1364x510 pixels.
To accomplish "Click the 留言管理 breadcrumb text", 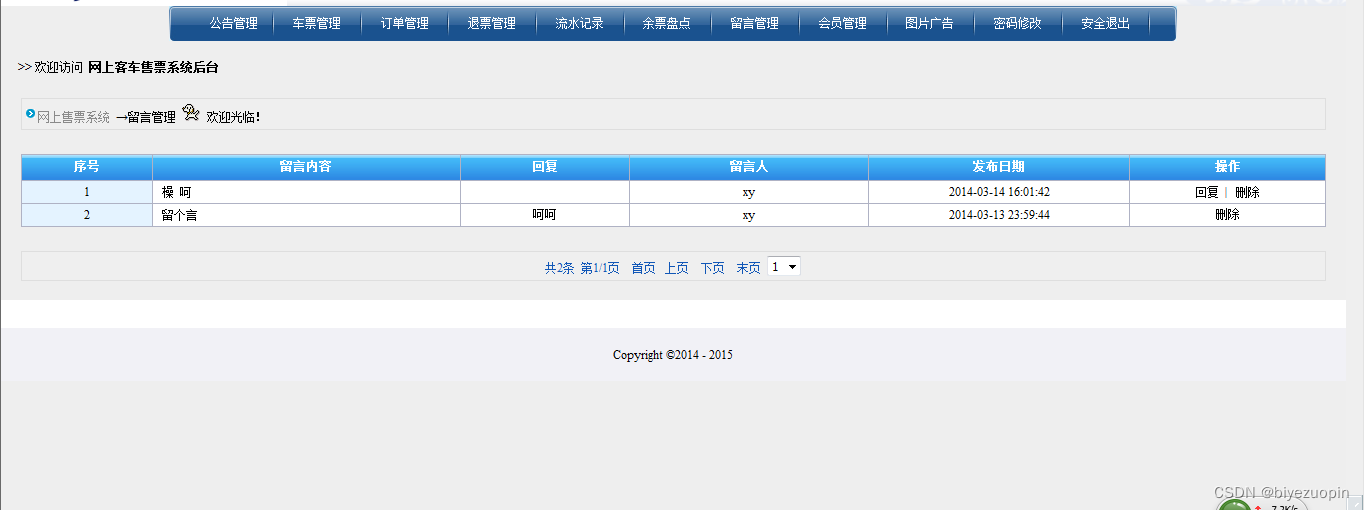I will pos(151,117).
